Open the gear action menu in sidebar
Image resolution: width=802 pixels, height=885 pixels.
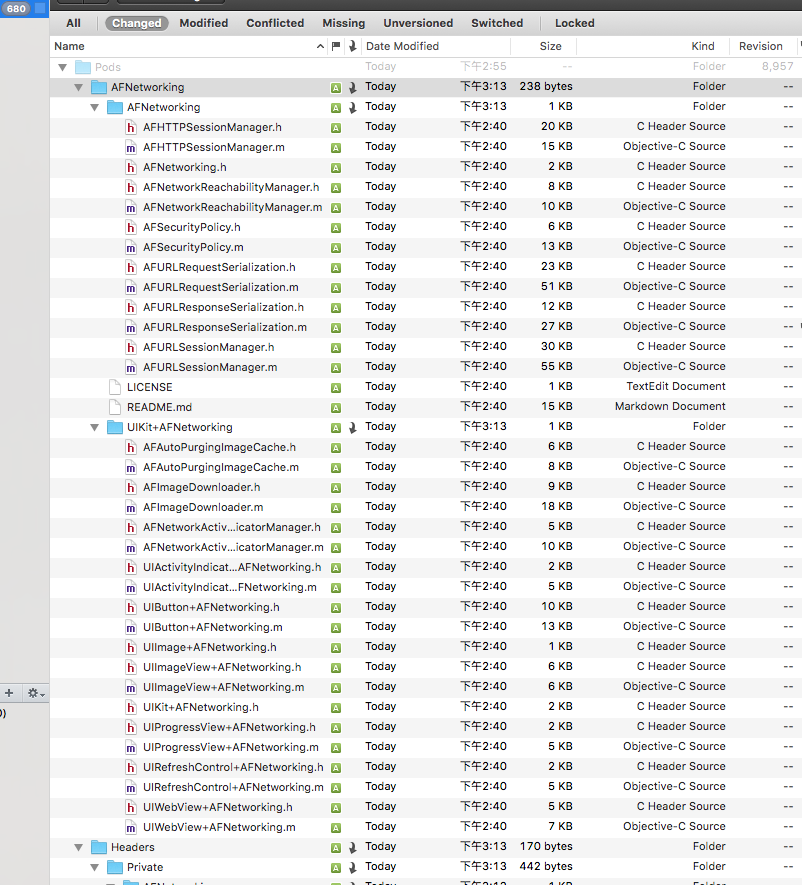[x=36, y=693]
